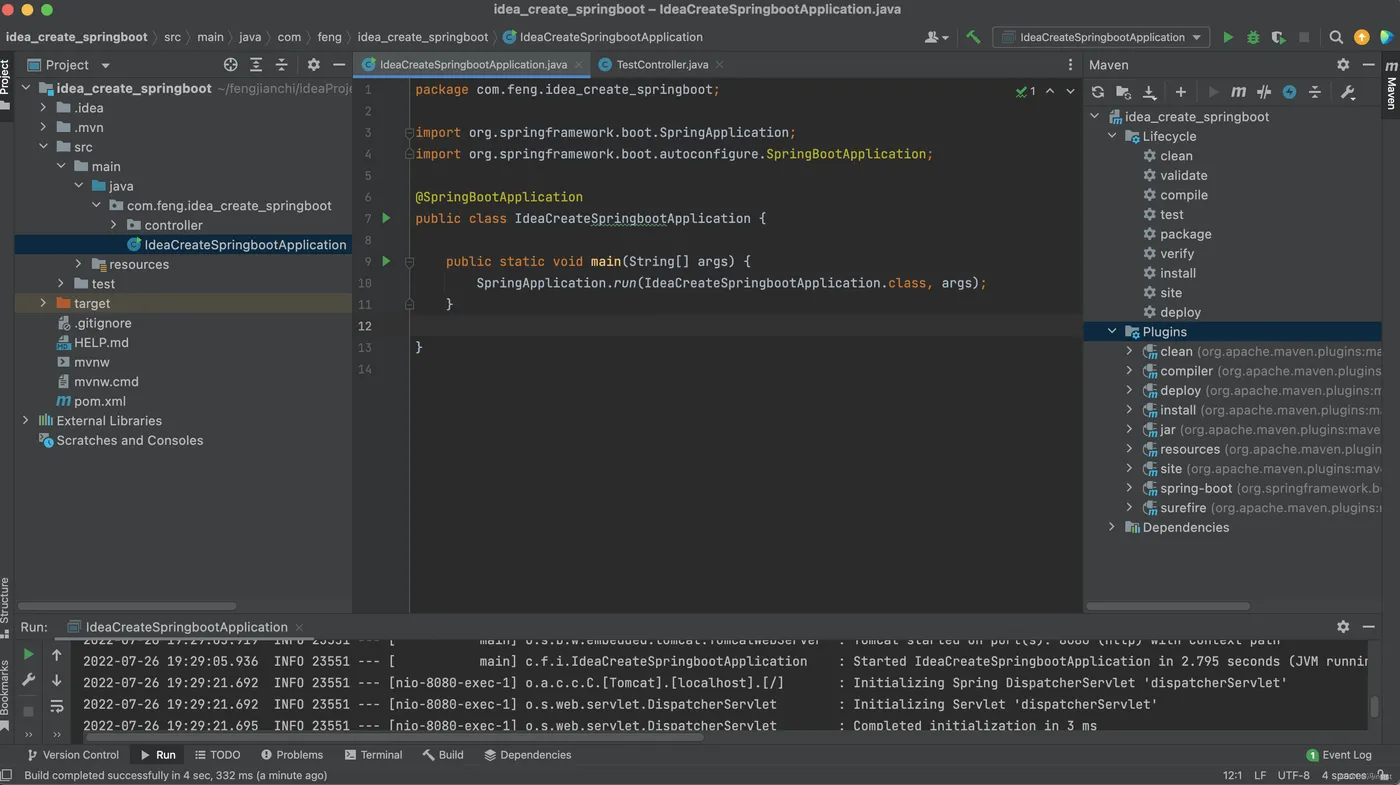
Task: Expand Maven Dependencies node
Action: tap(1112, 527)
